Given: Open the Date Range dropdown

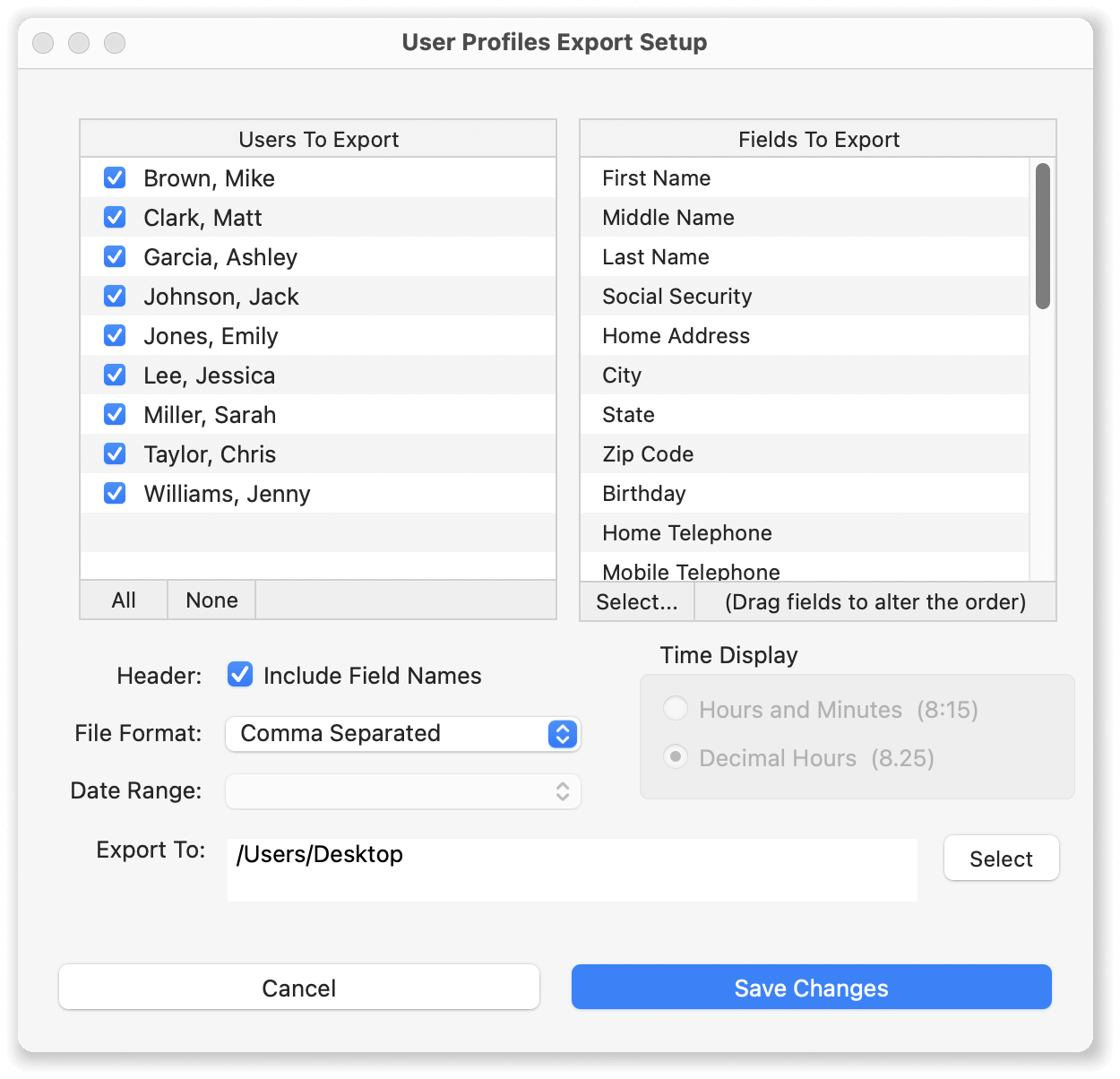Looking at the screenshot, I should pyautogui.click(x=403, y=791).
